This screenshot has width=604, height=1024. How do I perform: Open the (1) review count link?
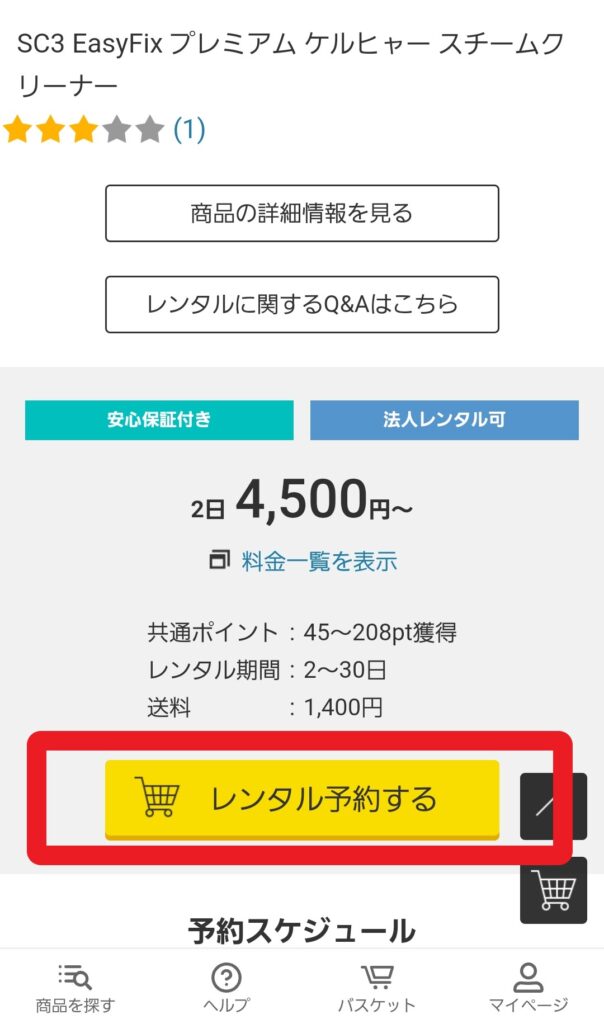189,130
